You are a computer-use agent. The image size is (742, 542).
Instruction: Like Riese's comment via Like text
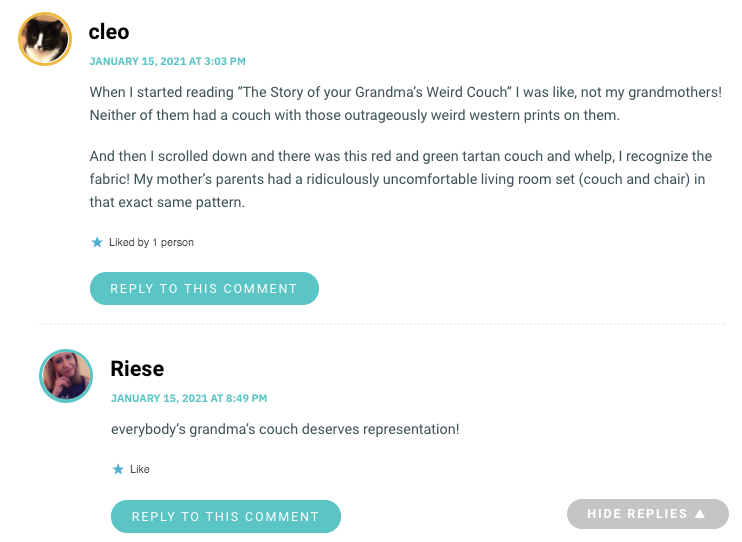[140, 469]
